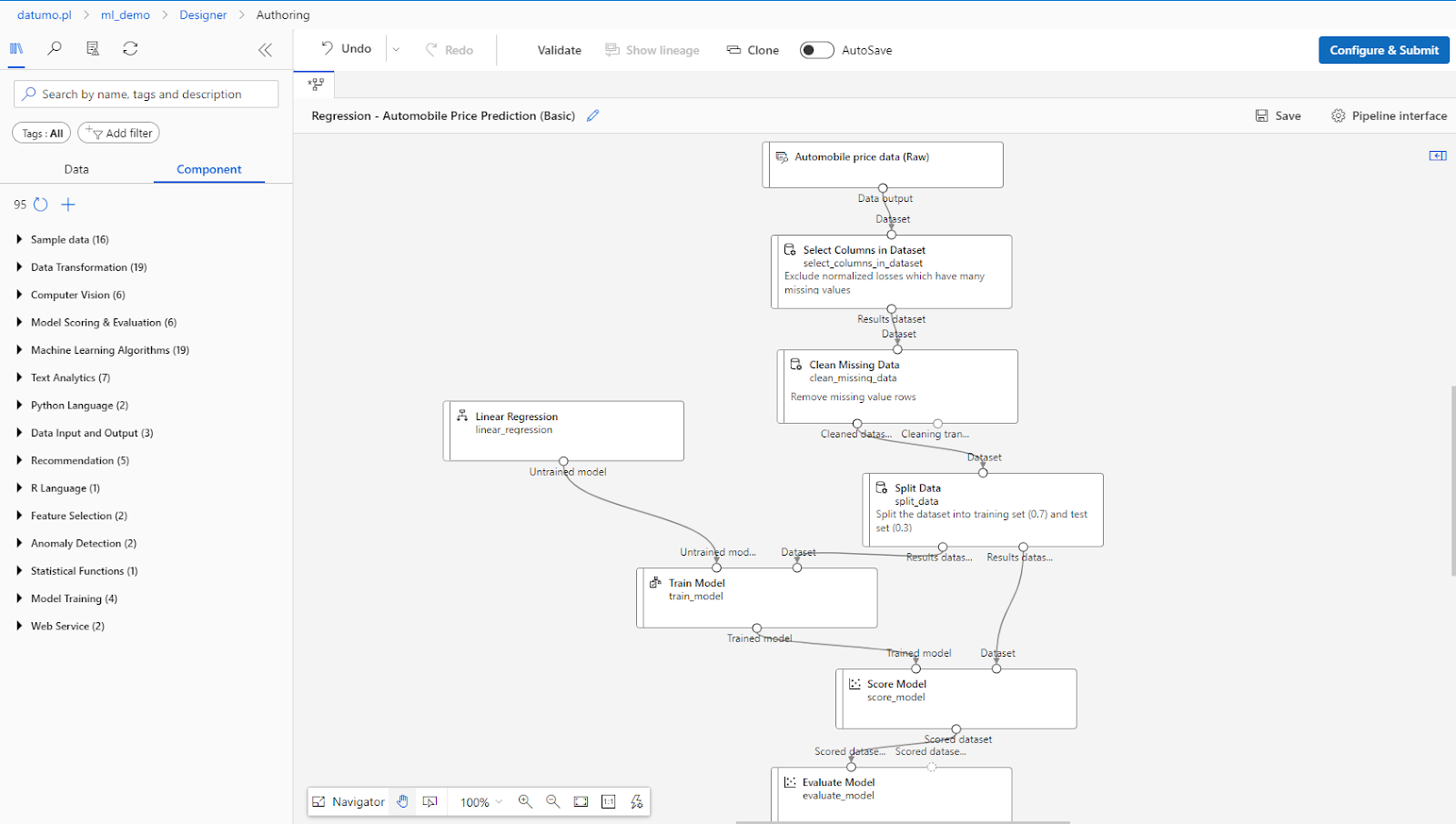This screenshot has height=824, width=1456.
Task: Zoom in using the magnifier plus icon
Action: (525, 801)
